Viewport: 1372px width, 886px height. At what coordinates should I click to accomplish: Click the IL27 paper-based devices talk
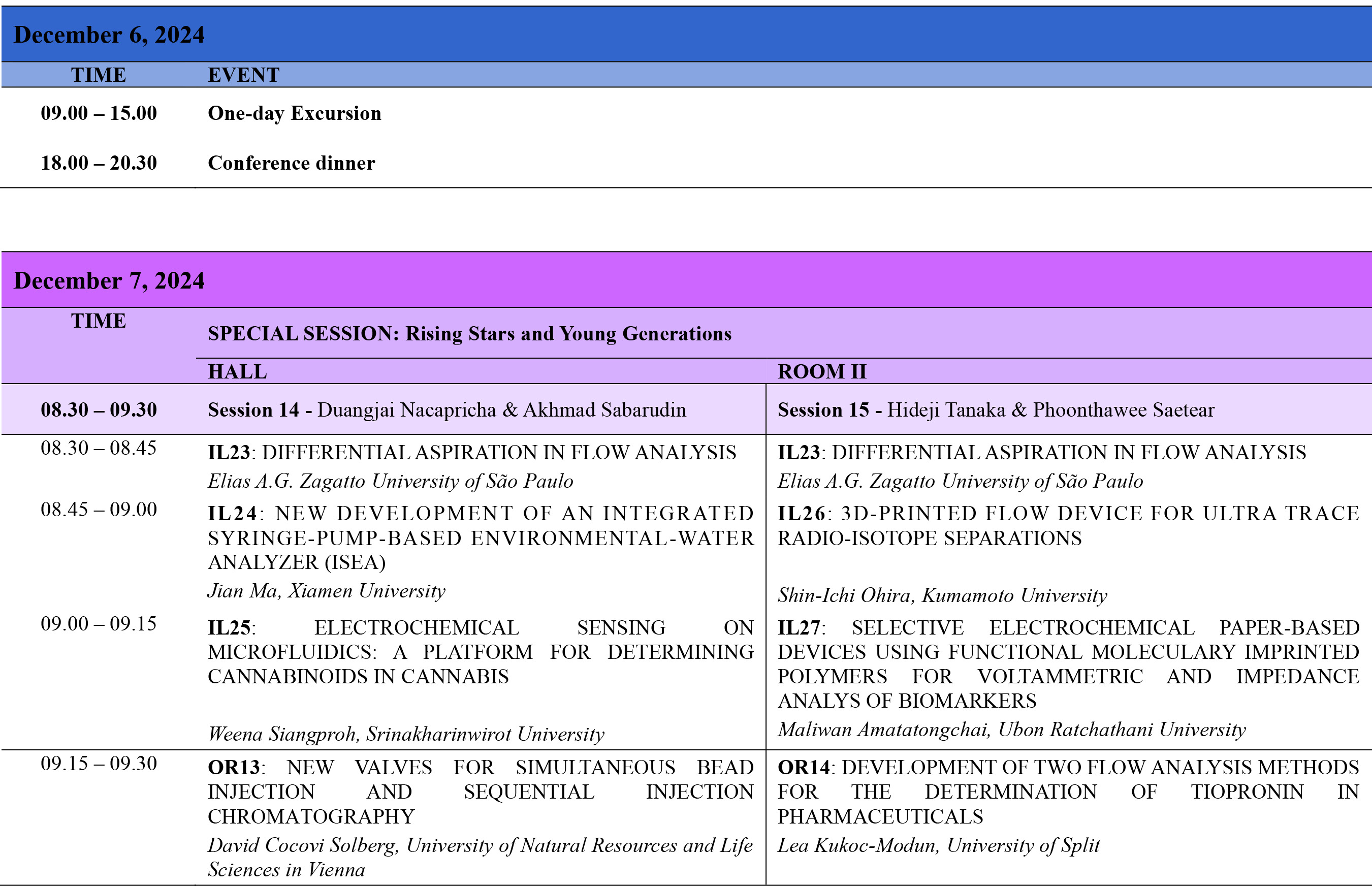point(1068,663)
